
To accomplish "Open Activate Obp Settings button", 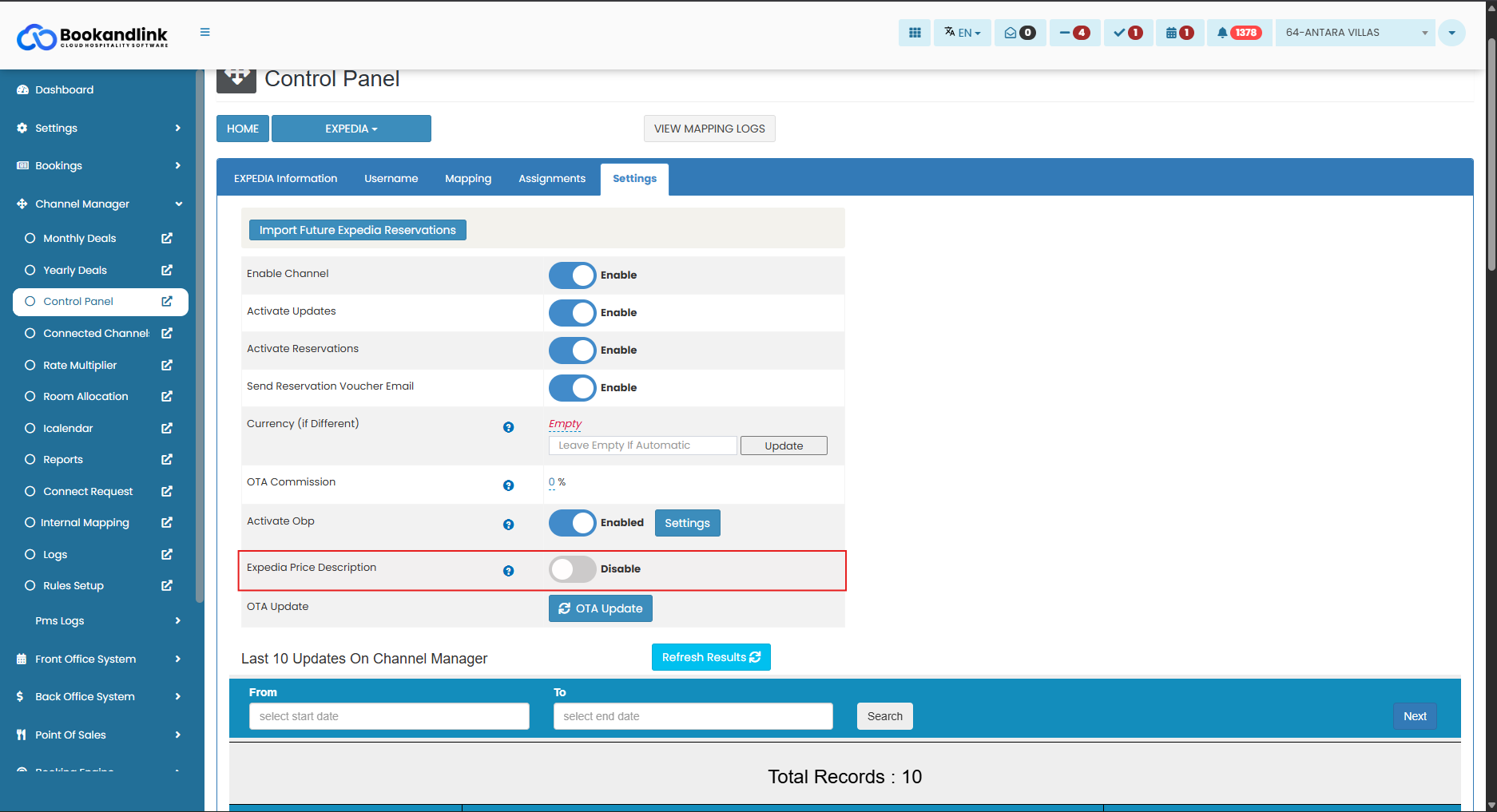I will (x=688, y=523).
